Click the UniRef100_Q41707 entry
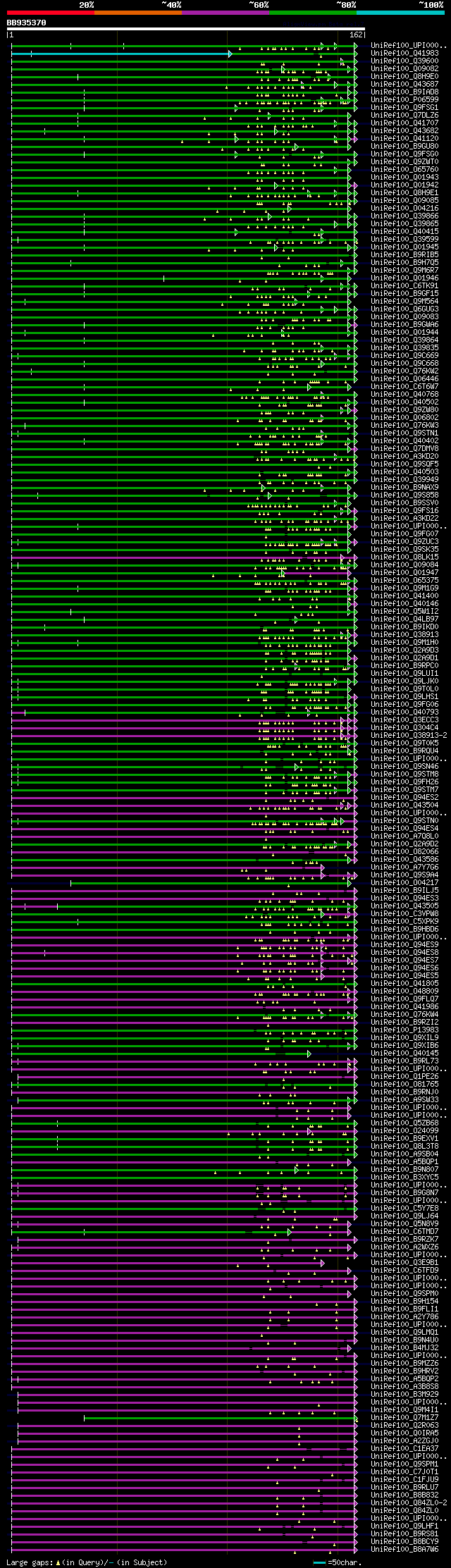This screenshot has height=1568, width=451. pyautogui.click(x=404, y=123)
